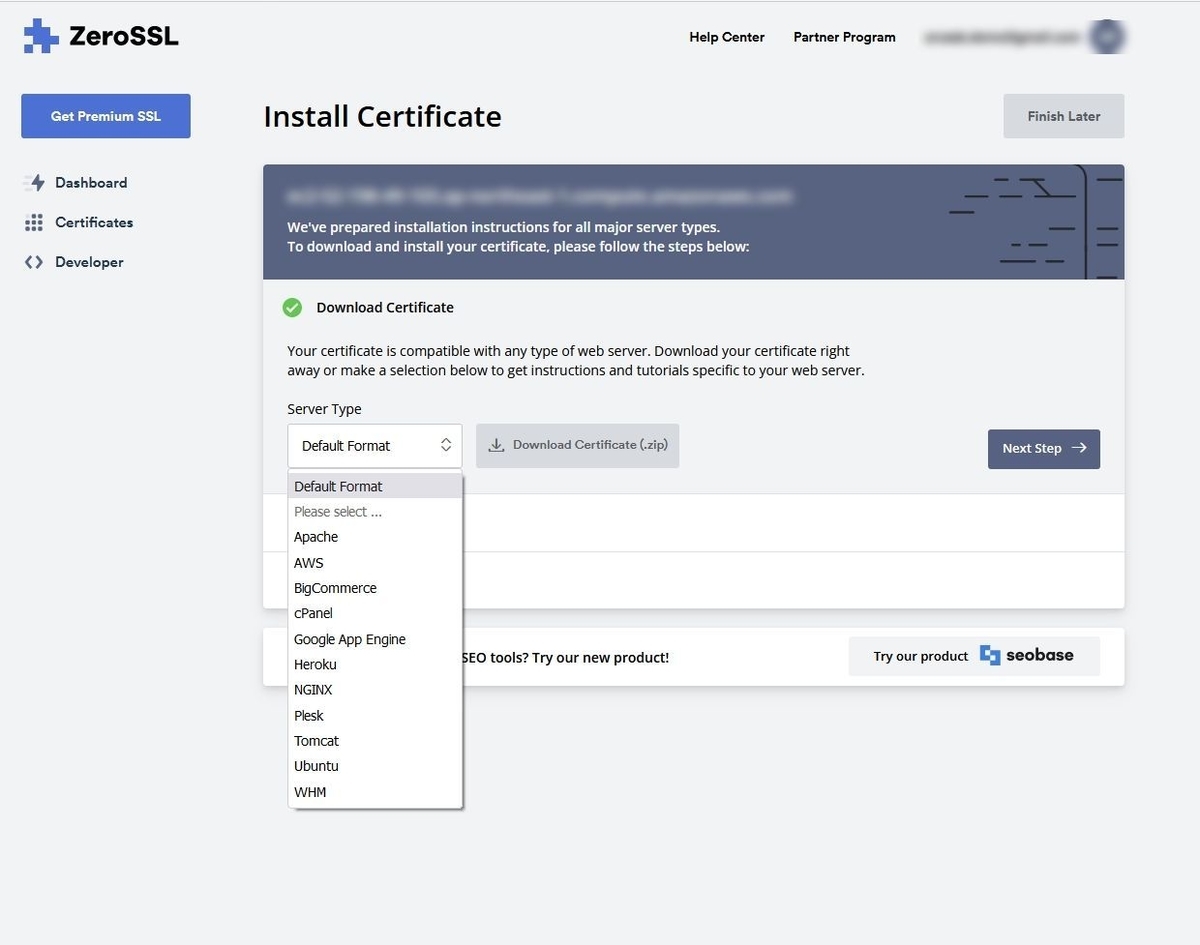Click the Install Certificate page title

coord(382,116)
